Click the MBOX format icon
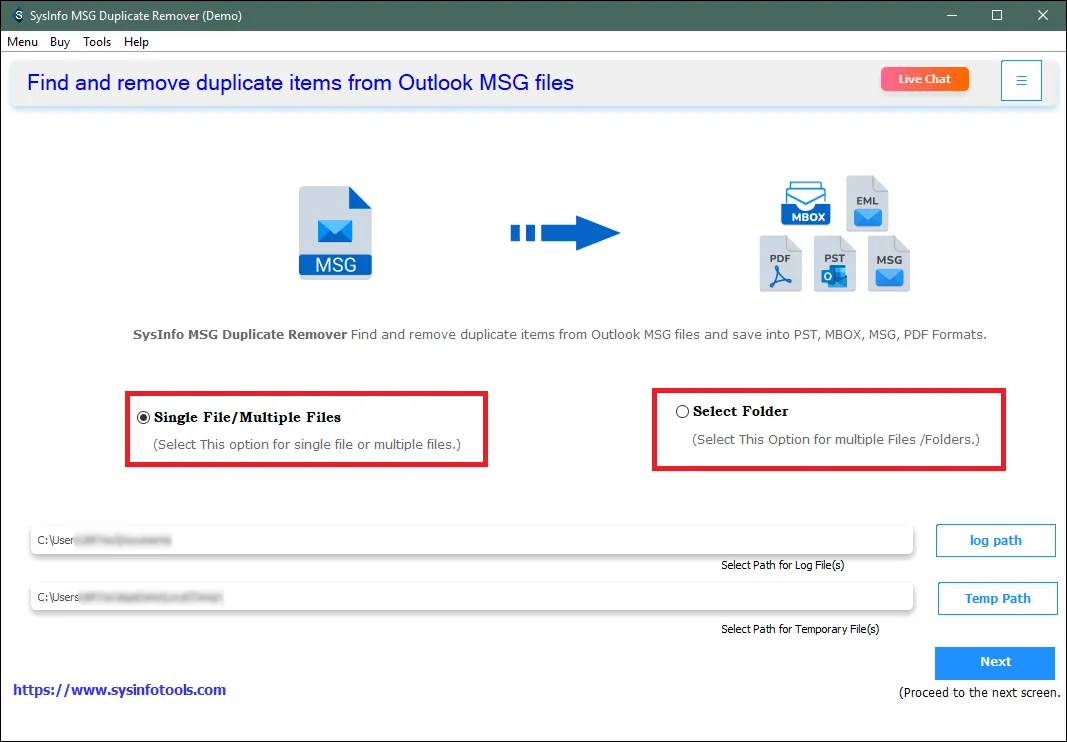The width and height of the screenshot is (1067, 742). click(x=806, y=202)
